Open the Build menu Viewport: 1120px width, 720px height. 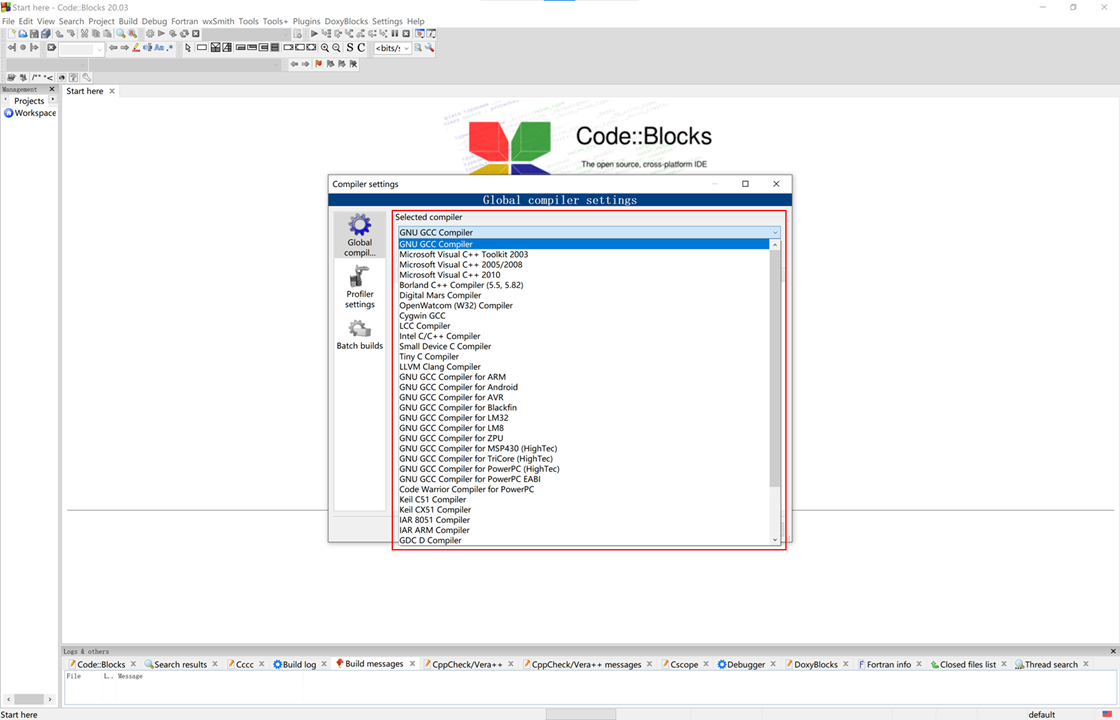coord(128,21)
